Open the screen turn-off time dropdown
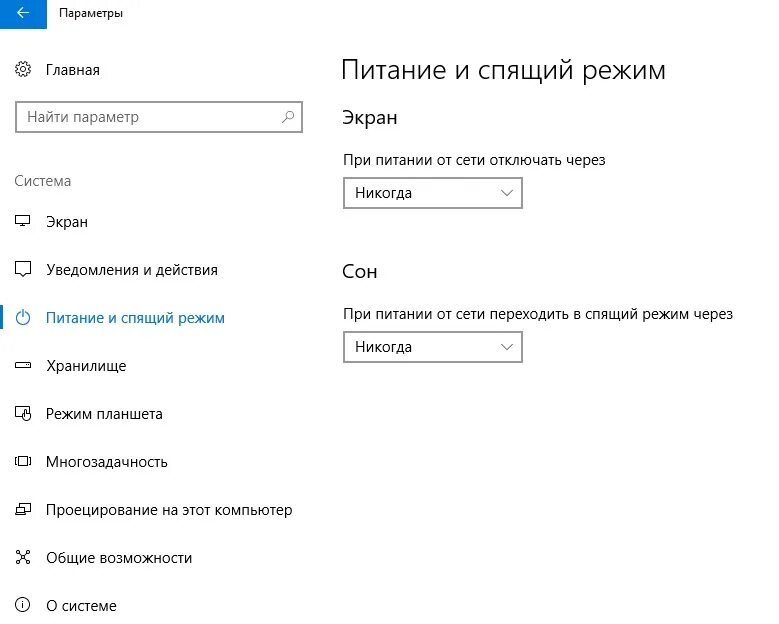 [432, 193]
